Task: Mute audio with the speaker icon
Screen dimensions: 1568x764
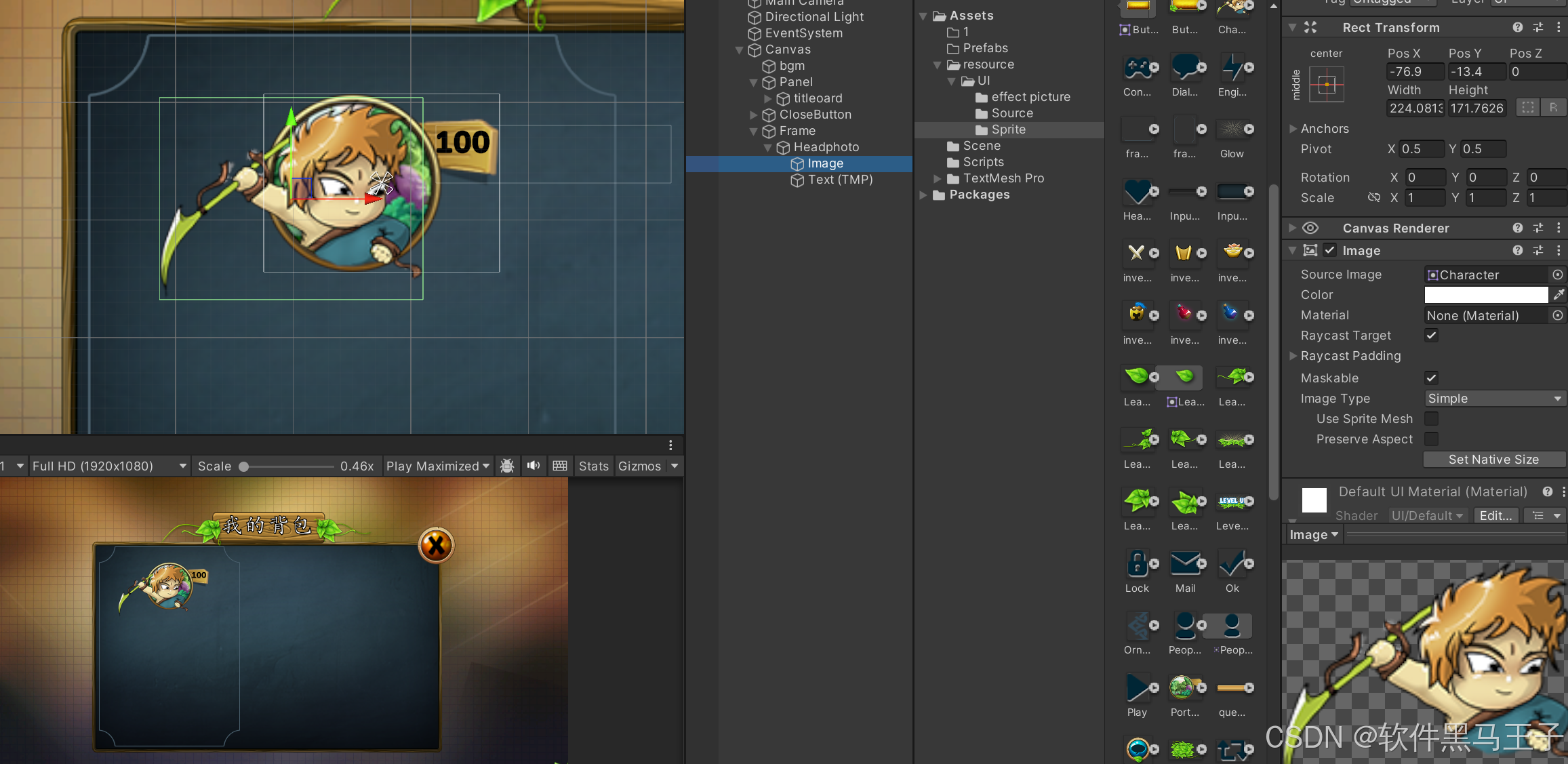Action: [534, 466]
